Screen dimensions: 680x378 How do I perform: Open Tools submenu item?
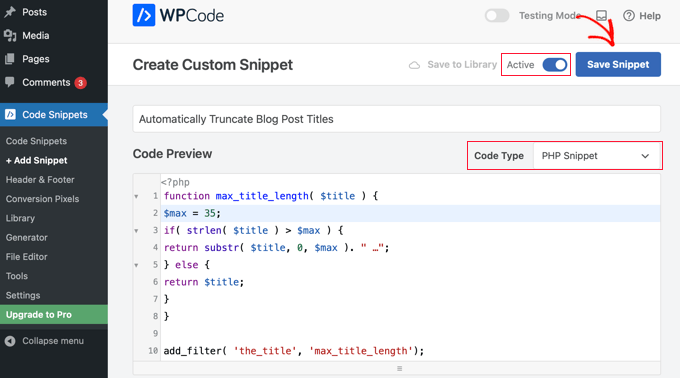point(17,276)
